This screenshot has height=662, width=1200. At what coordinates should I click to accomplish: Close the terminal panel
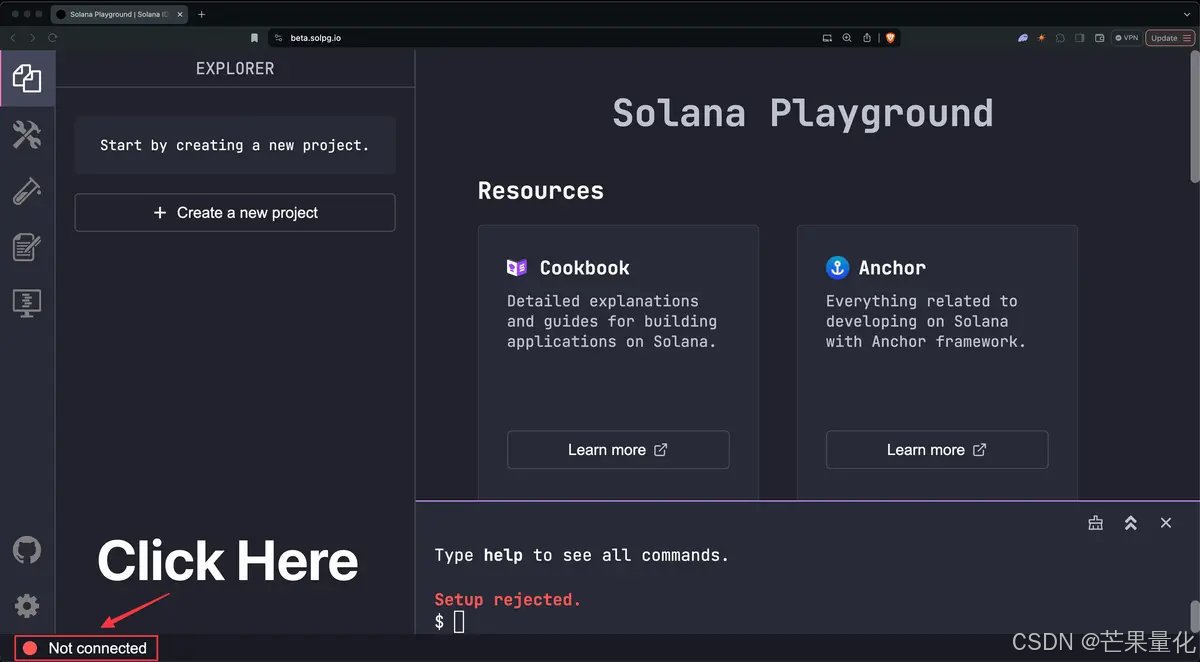pos(1166,523)
